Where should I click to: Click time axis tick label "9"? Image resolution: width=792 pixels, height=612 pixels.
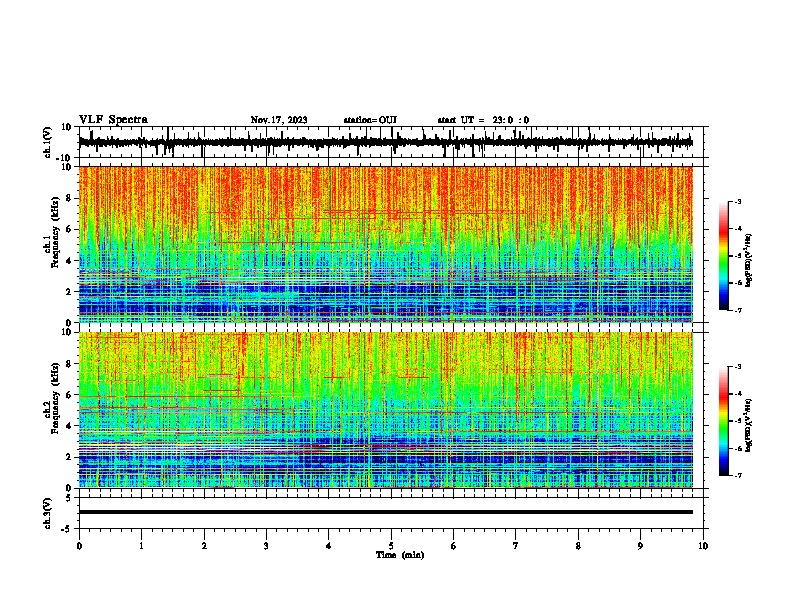(x=640, y=546)
